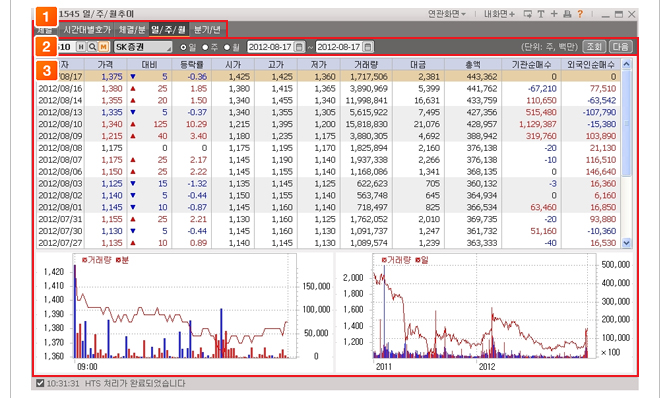The height and width of the screenshot is (398, 670).
Task: Click the 조회 query button
Action: pyautogui.click(x=594, y=47)
